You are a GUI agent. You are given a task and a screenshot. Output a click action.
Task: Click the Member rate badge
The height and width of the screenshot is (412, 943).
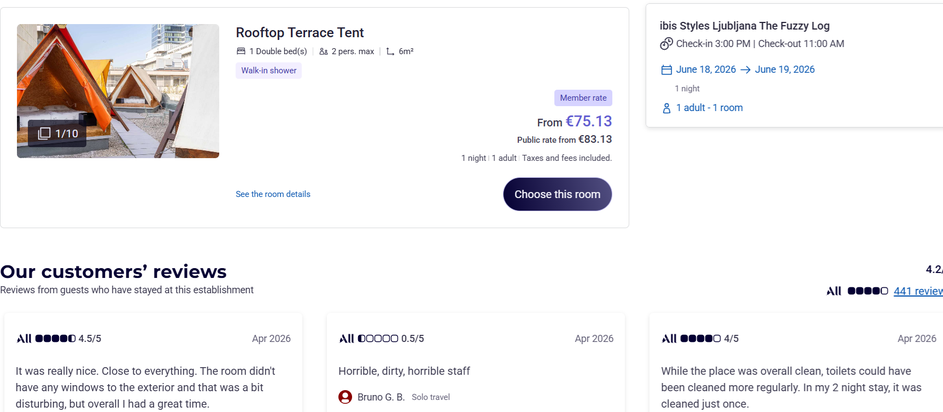[583, 98]
